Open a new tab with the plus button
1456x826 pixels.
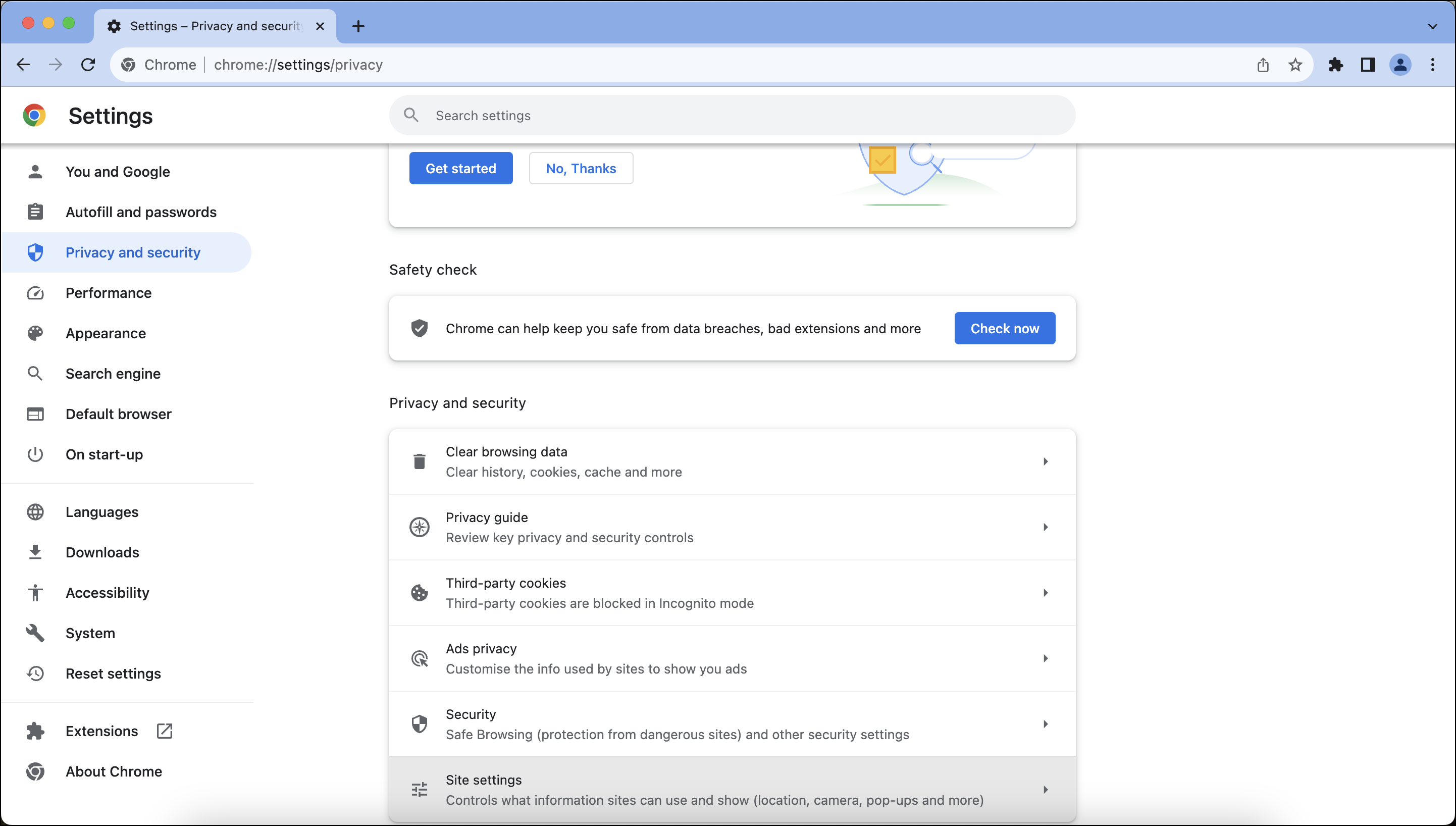(358, 26)
